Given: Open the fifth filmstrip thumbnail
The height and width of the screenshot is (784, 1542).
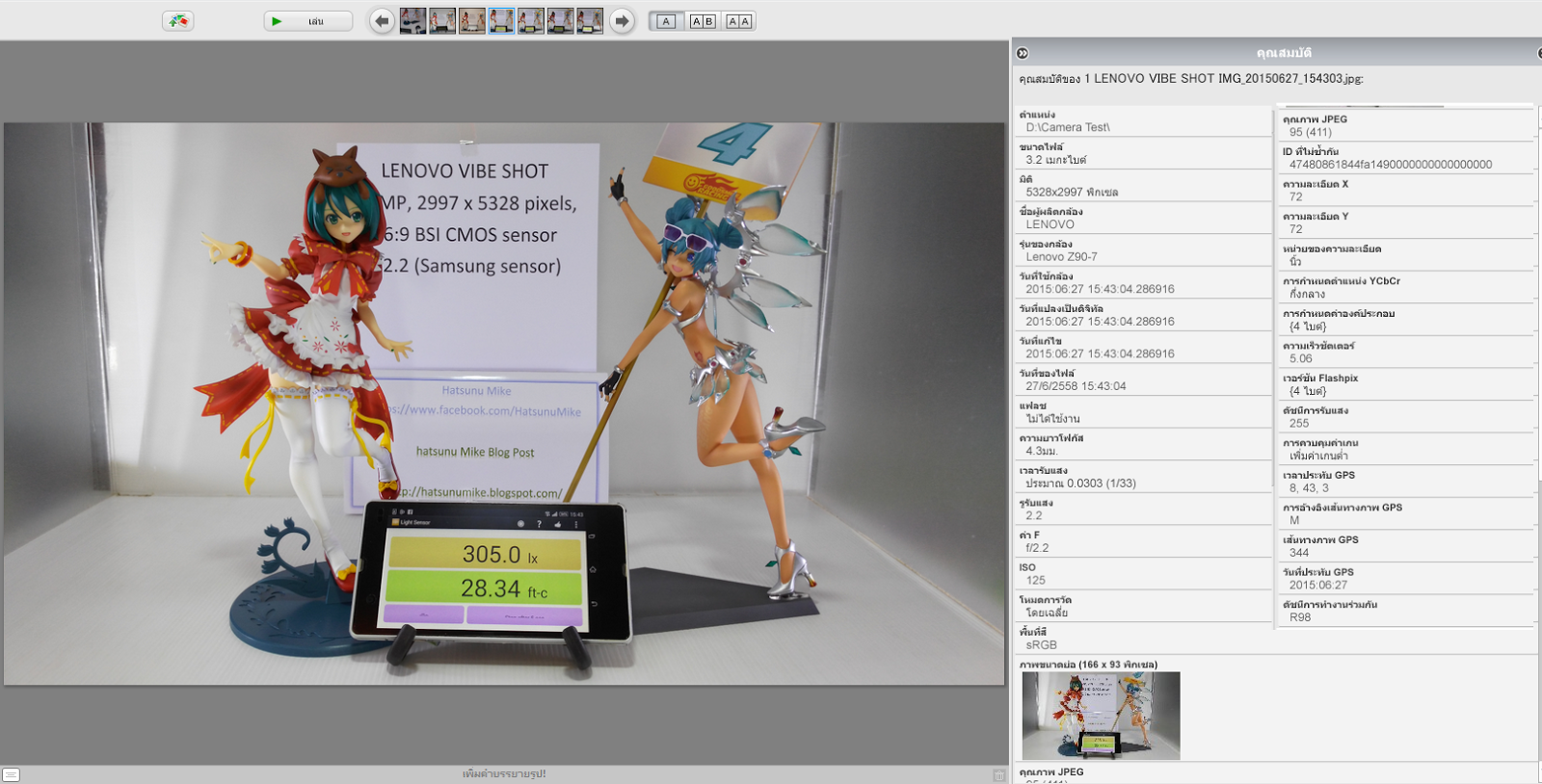Looking at the screenshot, I should (x=531, y=21).
